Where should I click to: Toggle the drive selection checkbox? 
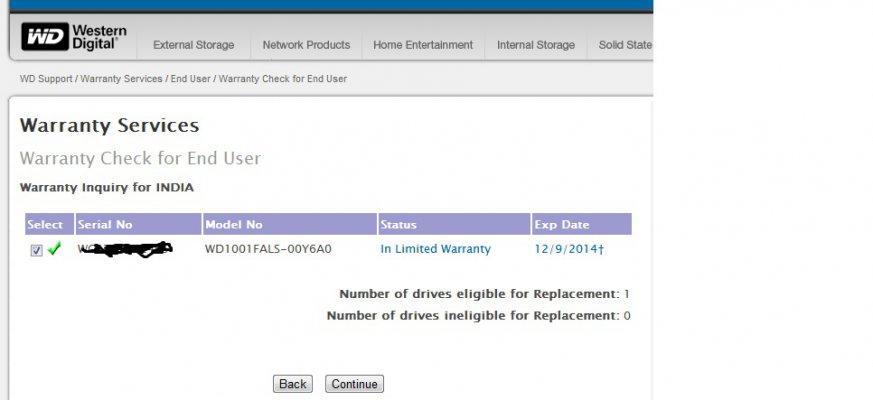(36, 251)
